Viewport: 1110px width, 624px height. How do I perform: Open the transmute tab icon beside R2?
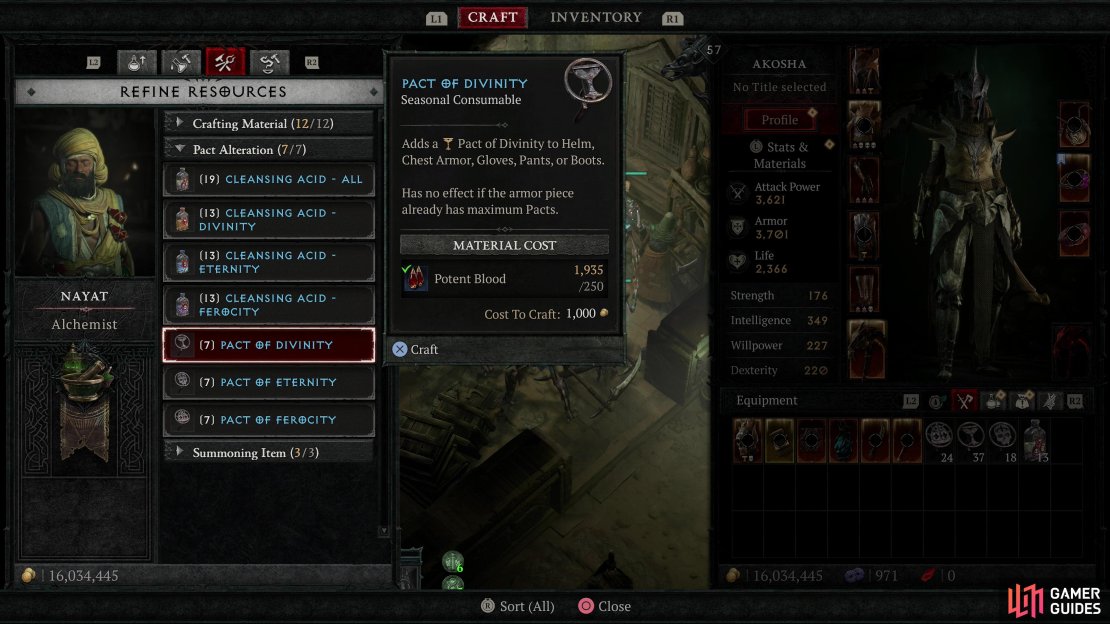point(269,63)
